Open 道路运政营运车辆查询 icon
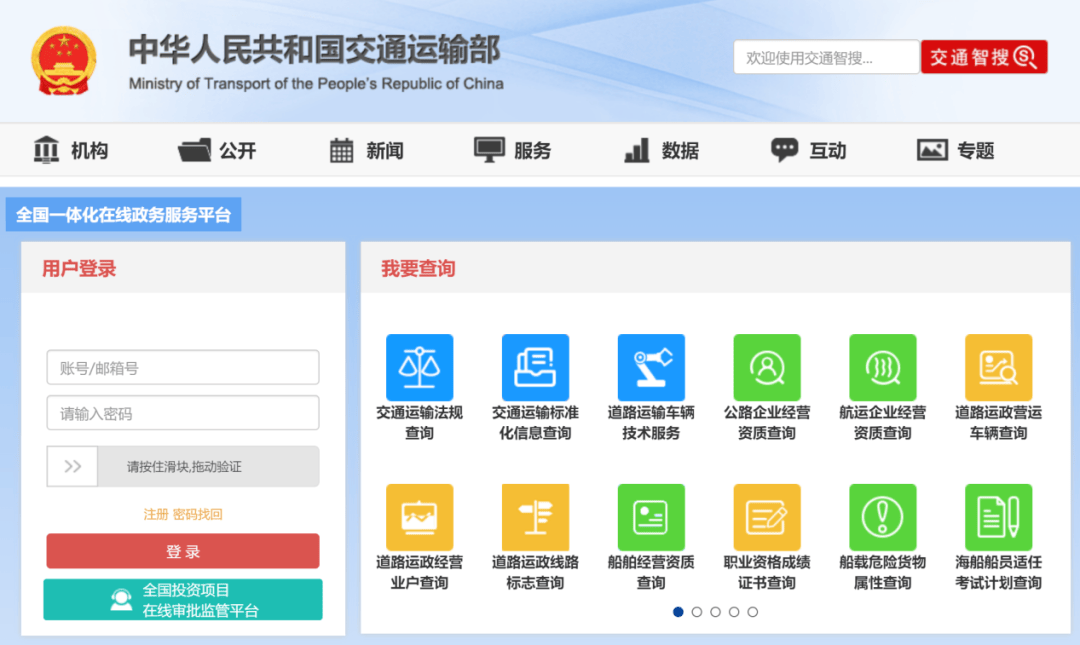This screenshot has height=645, width=1080. pos(998,367)
